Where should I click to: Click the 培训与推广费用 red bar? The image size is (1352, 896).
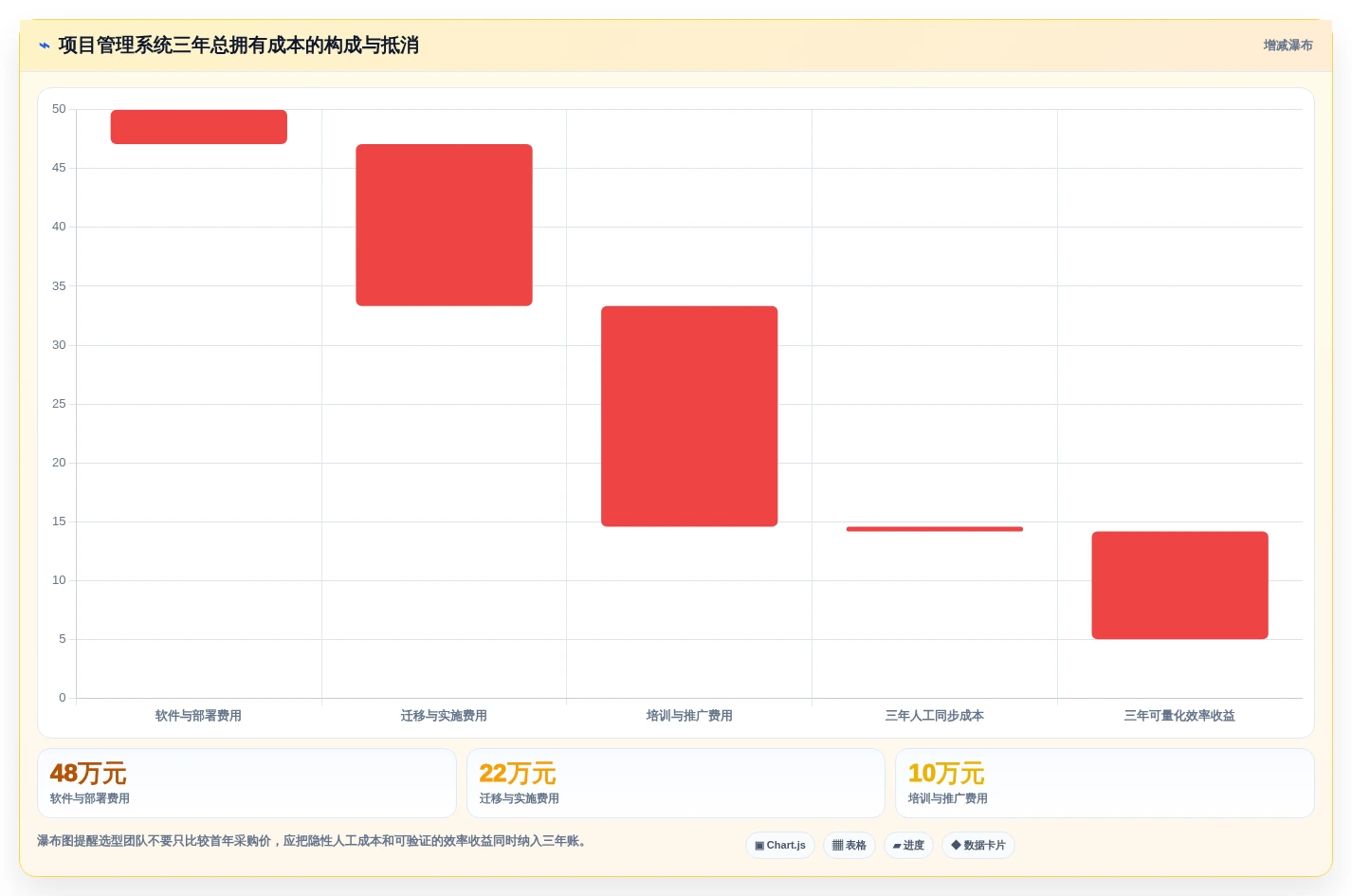[689, 416]
